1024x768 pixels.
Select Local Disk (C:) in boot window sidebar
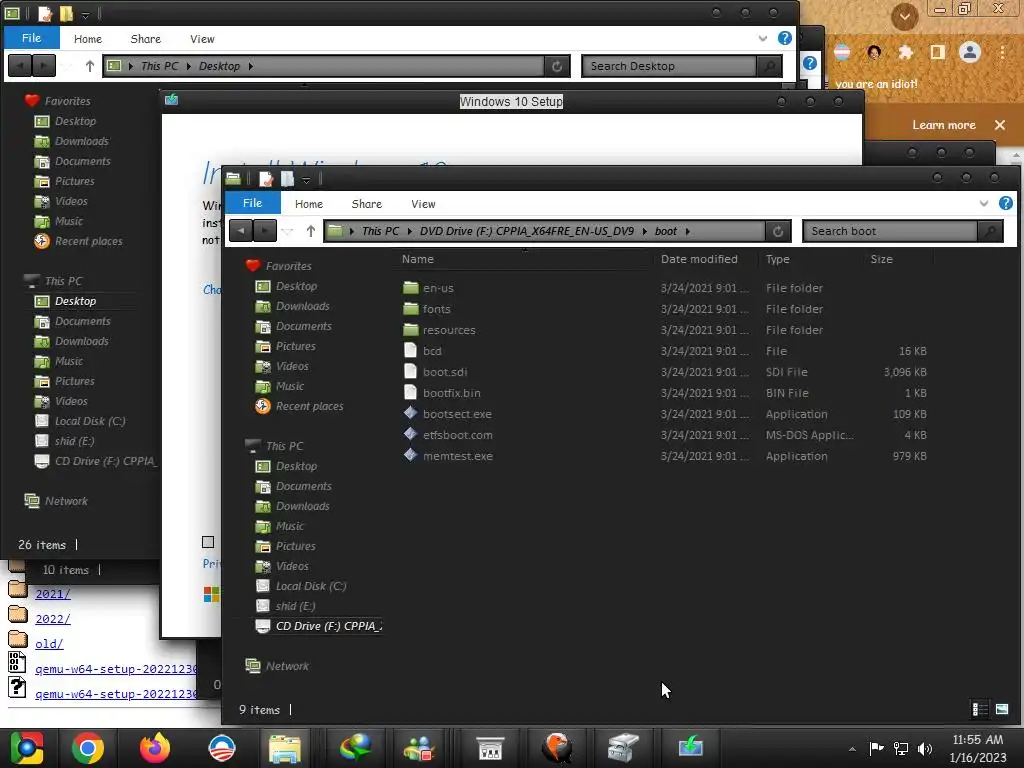pos(311,586)
